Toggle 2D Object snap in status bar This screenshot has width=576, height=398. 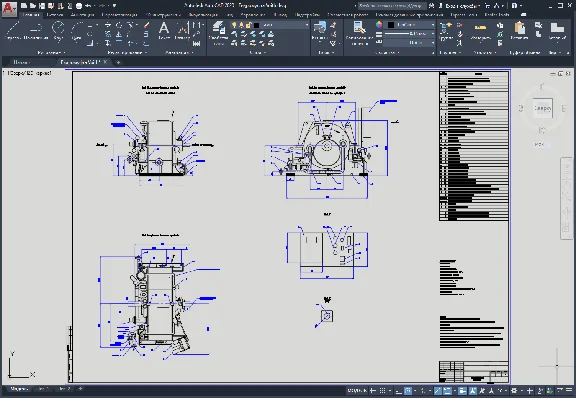coord(447,391)
